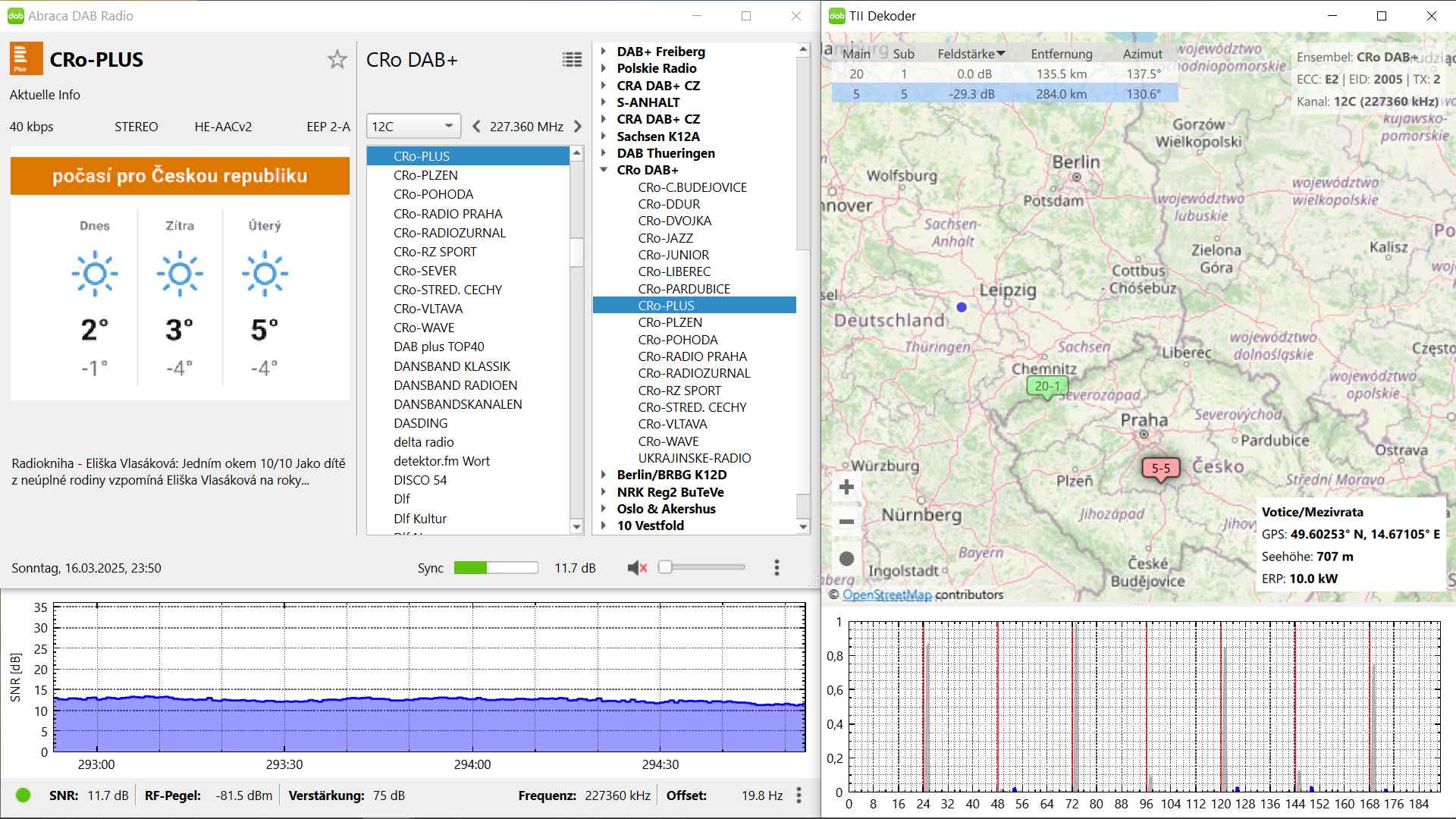Click the ensemble list view icon
The width and height of the screenshot is (1456, 819).
pos(572,60)
